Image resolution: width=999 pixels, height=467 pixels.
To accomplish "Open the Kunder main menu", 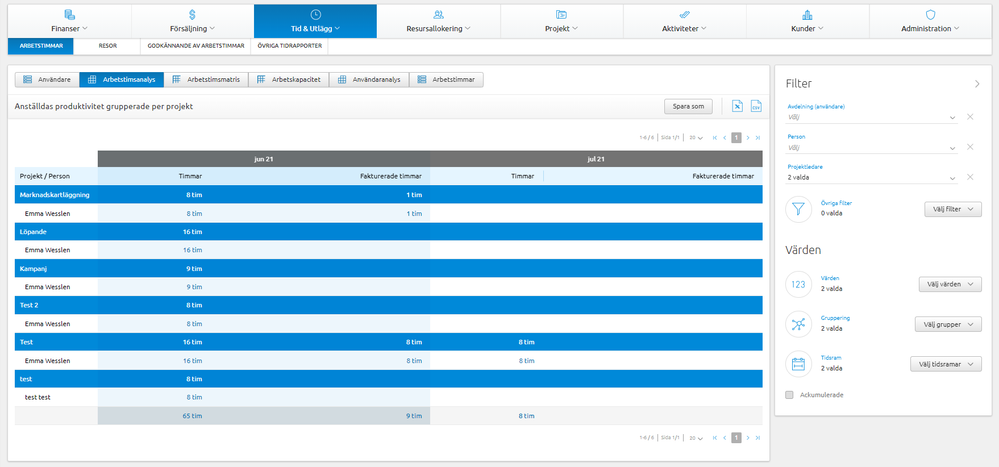I will 807,22.
